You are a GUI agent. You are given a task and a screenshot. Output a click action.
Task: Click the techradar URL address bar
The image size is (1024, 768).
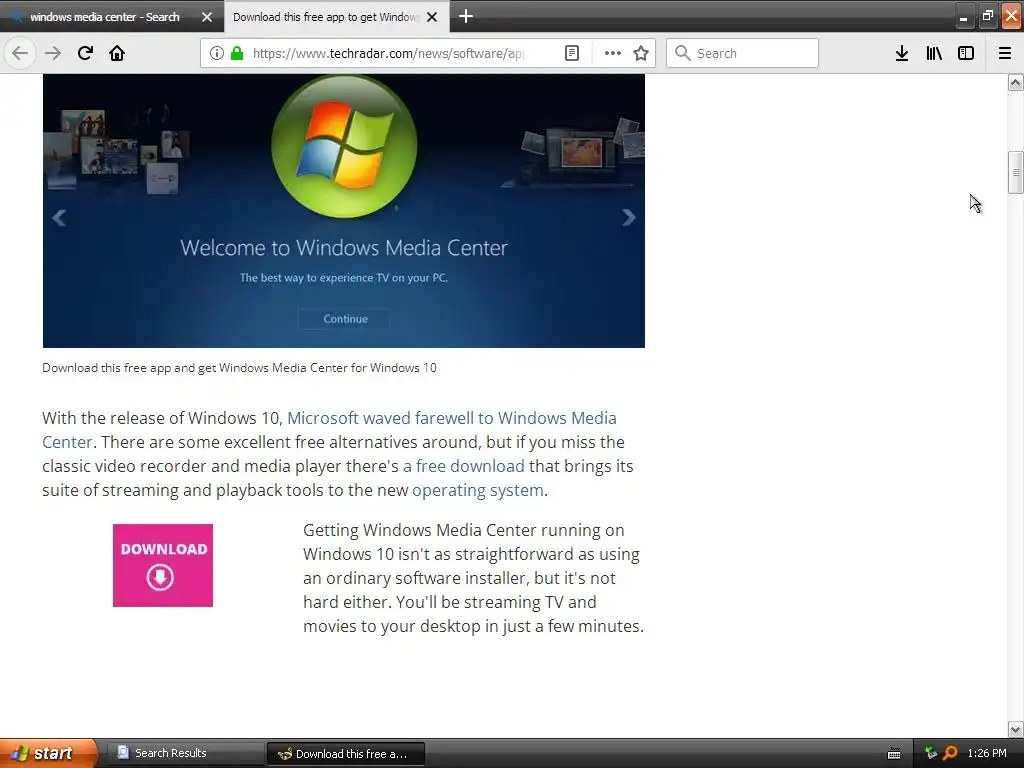(x=388, y=53)
